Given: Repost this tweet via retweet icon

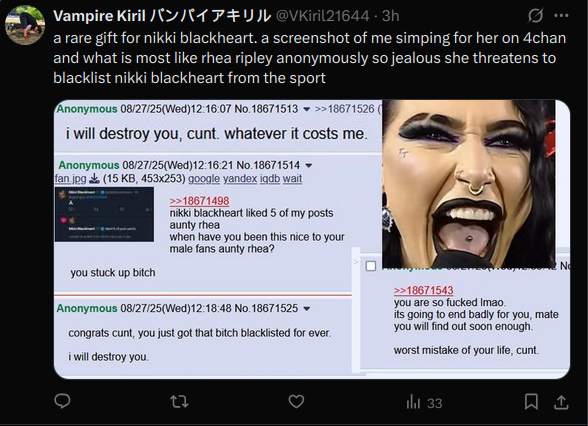Looking at the screenshot, I should click(x=179, y=402).
